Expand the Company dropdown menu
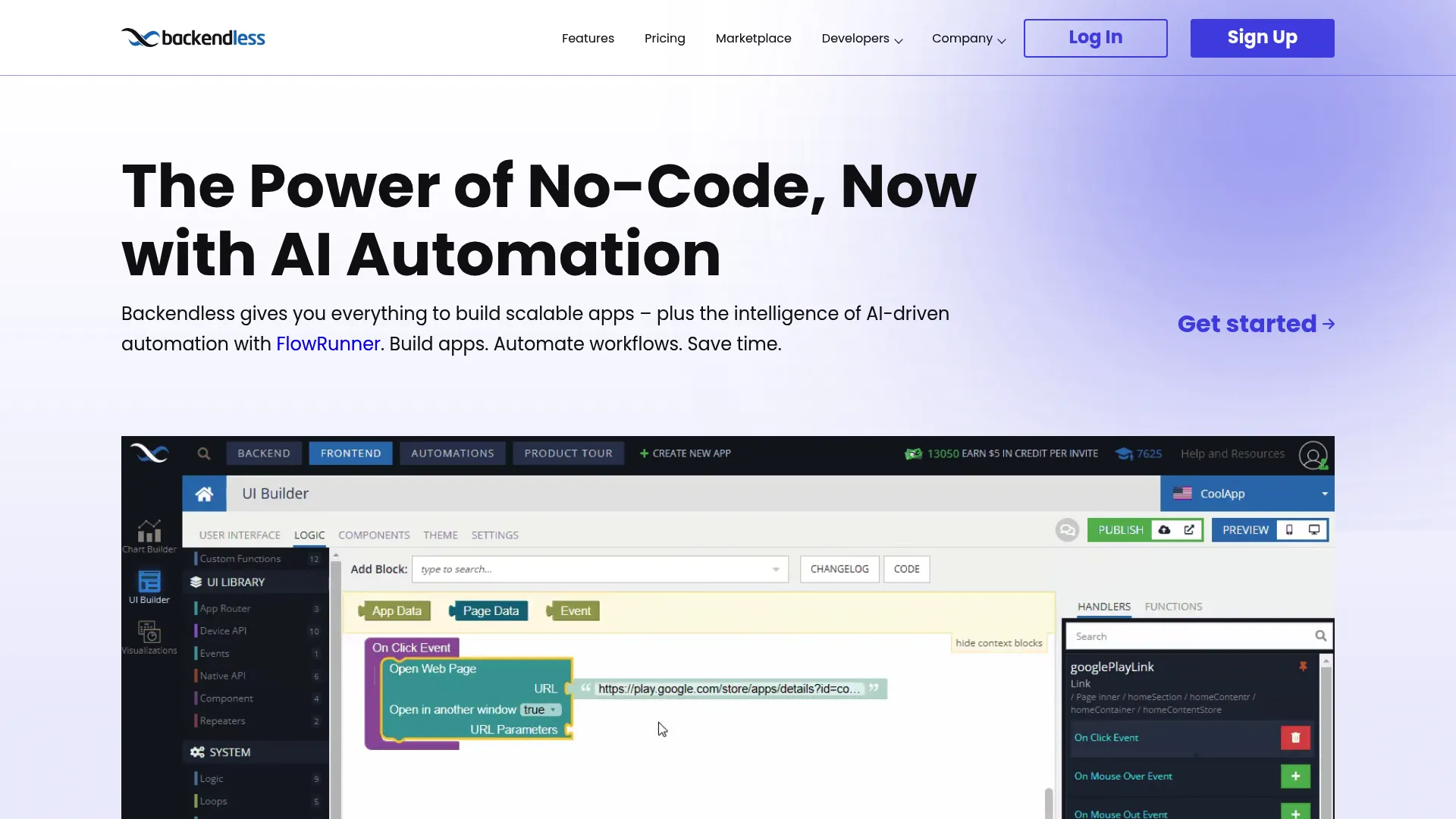This screenshot has width=1456, height=819. pyautogui.click(x=968, y=38)
